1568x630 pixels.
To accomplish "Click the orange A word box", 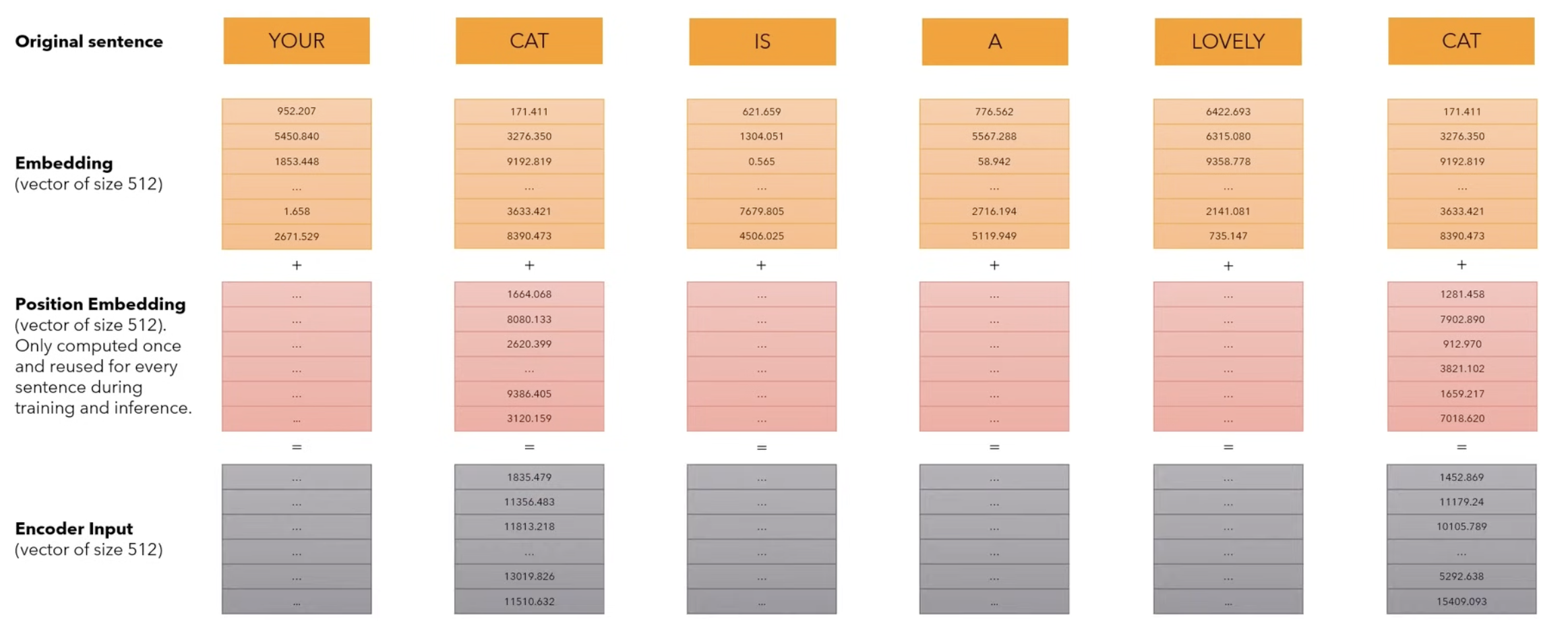I will click(994, 42).
